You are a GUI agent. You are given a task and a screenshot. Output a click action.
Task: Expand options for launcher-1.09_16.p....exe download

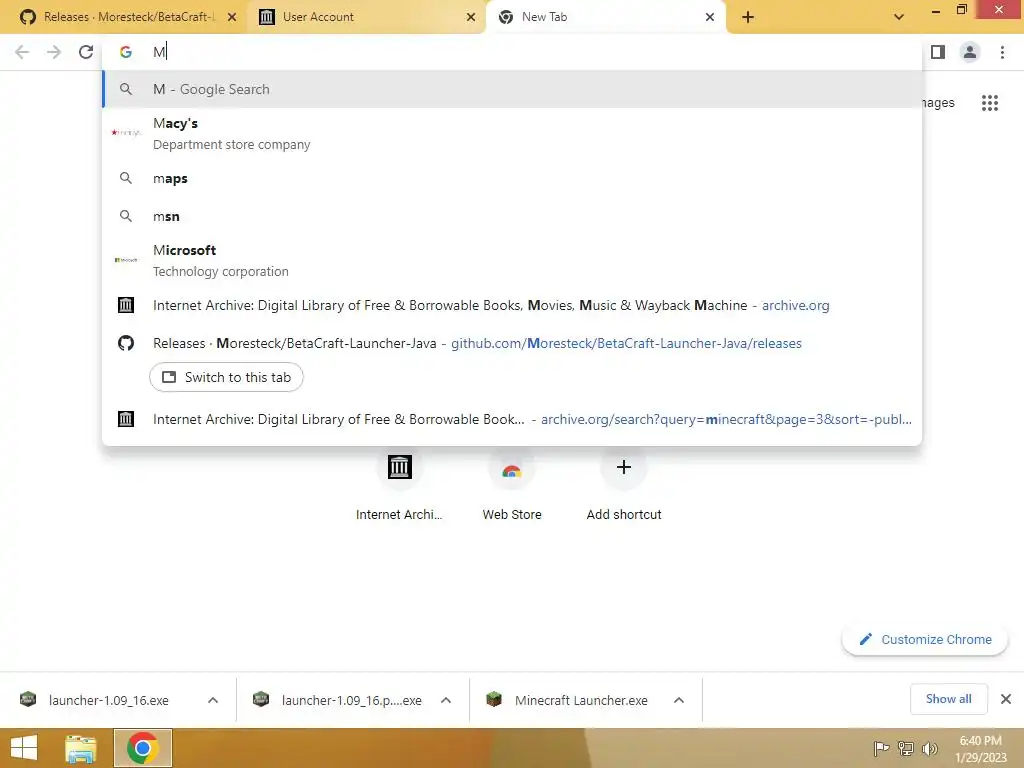pyautogui.click(x=446, y=700)
